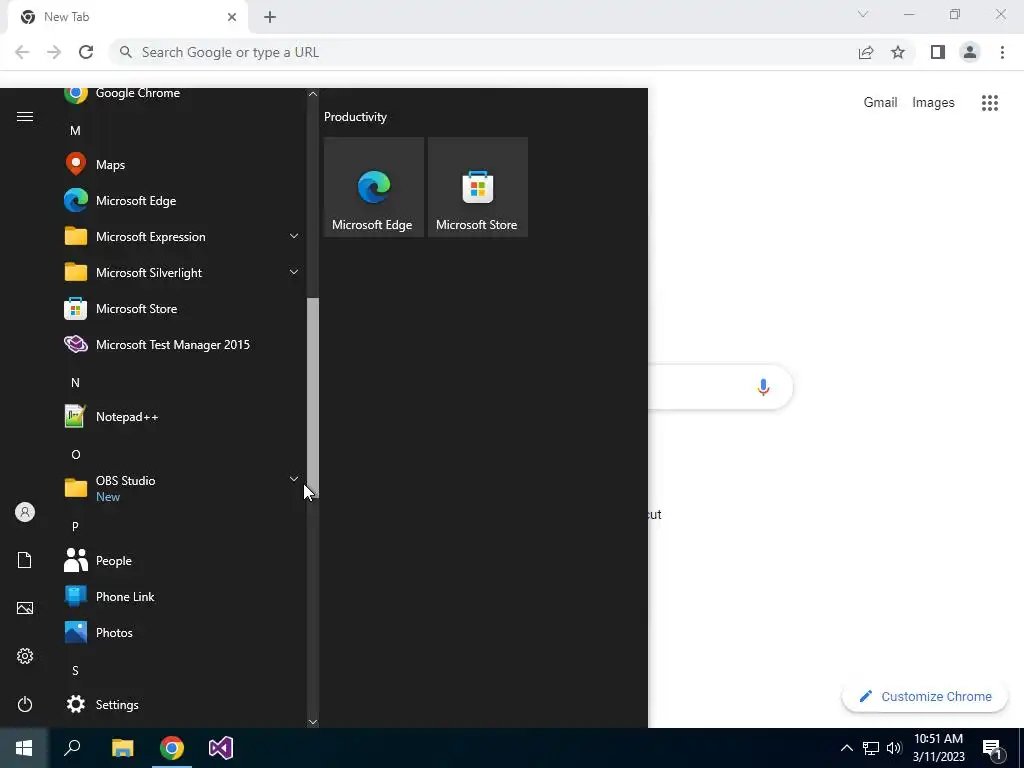Expand the Microsoft Silverlight folder
This screenshot has width=1024, height=768.
pyautogui.click(x=182, y=272)
